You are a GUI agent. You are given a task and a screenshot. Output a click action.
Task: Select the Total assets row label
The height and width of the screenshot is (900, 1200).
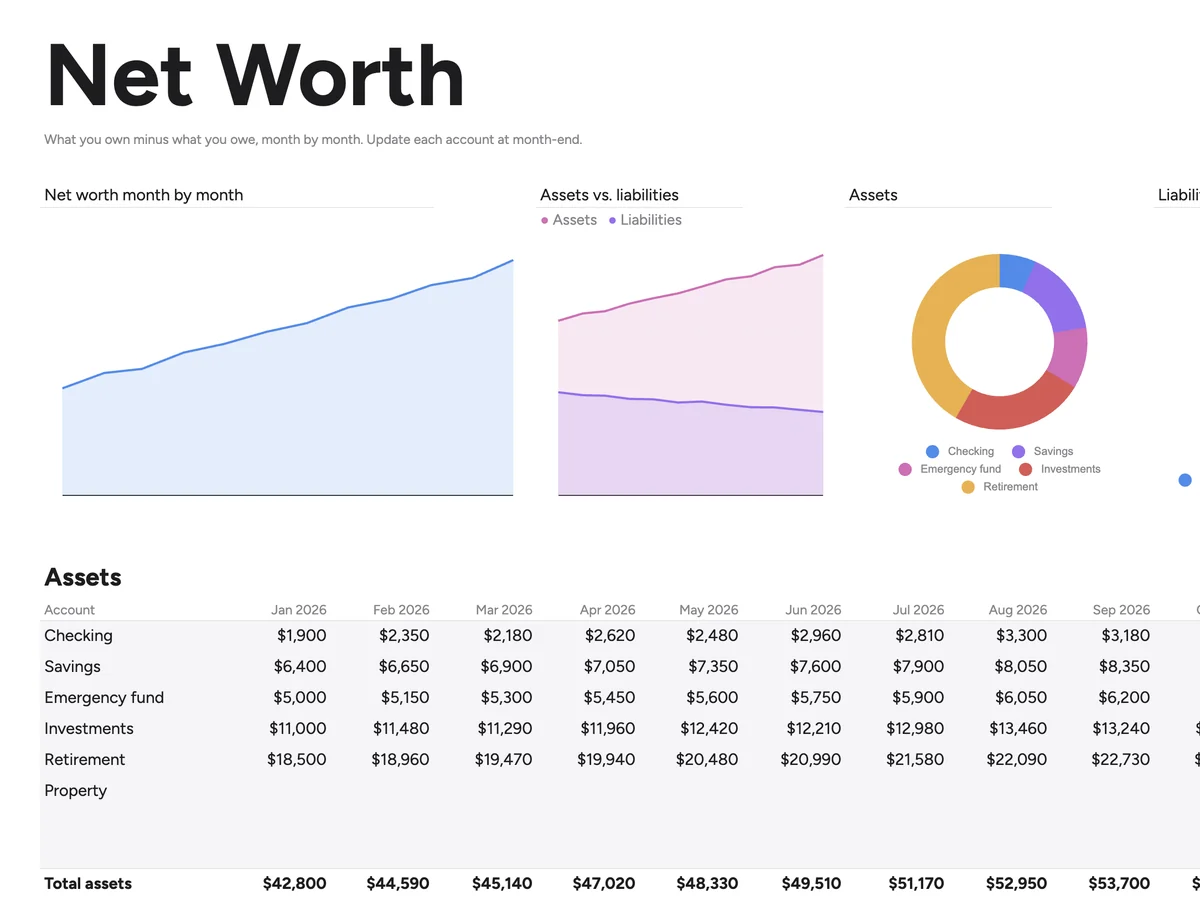click(x=88, y=884)
